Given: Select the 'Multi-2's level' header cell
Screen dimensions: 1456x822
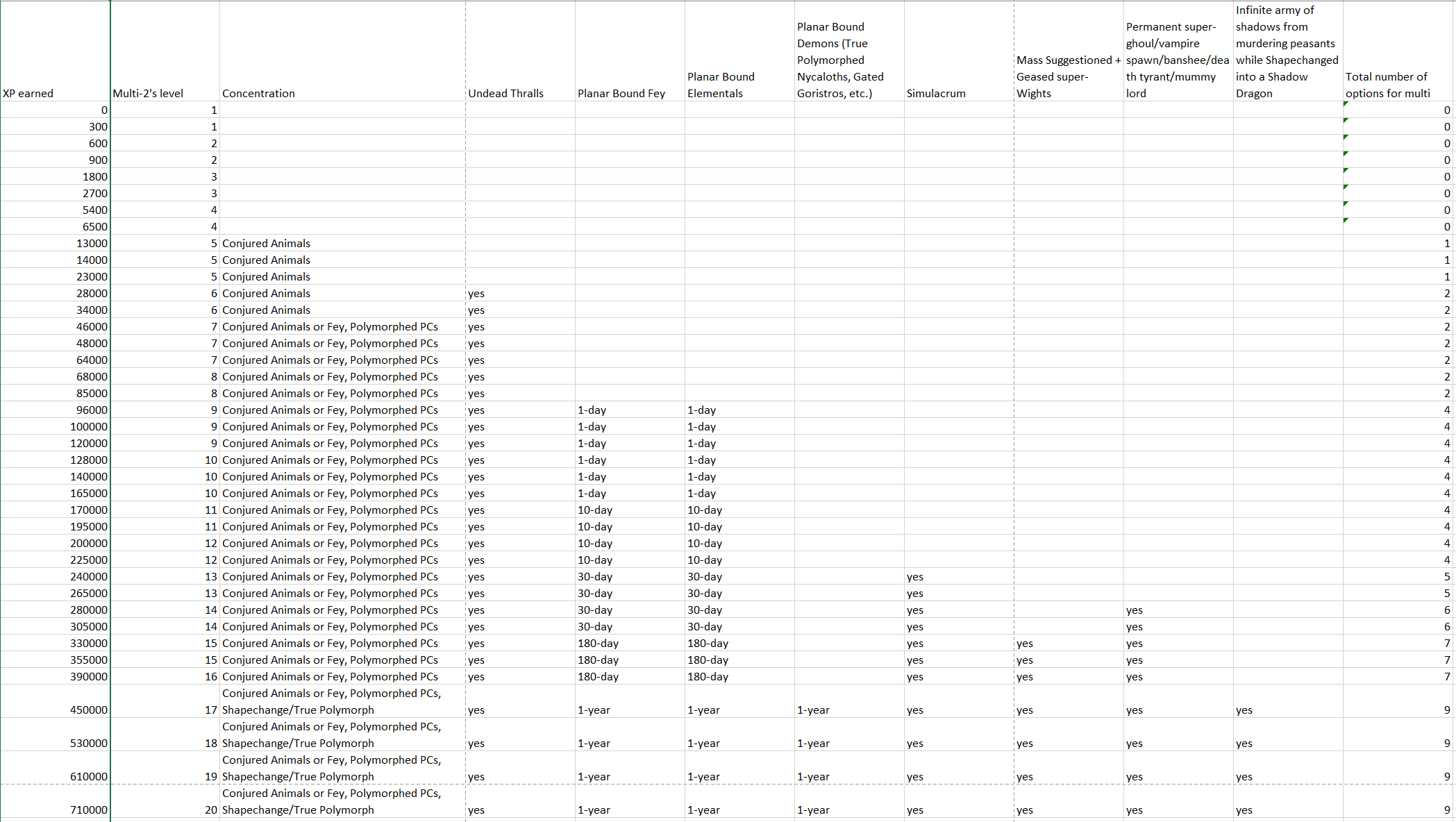Looking at the screenshot, I should 165,51.
